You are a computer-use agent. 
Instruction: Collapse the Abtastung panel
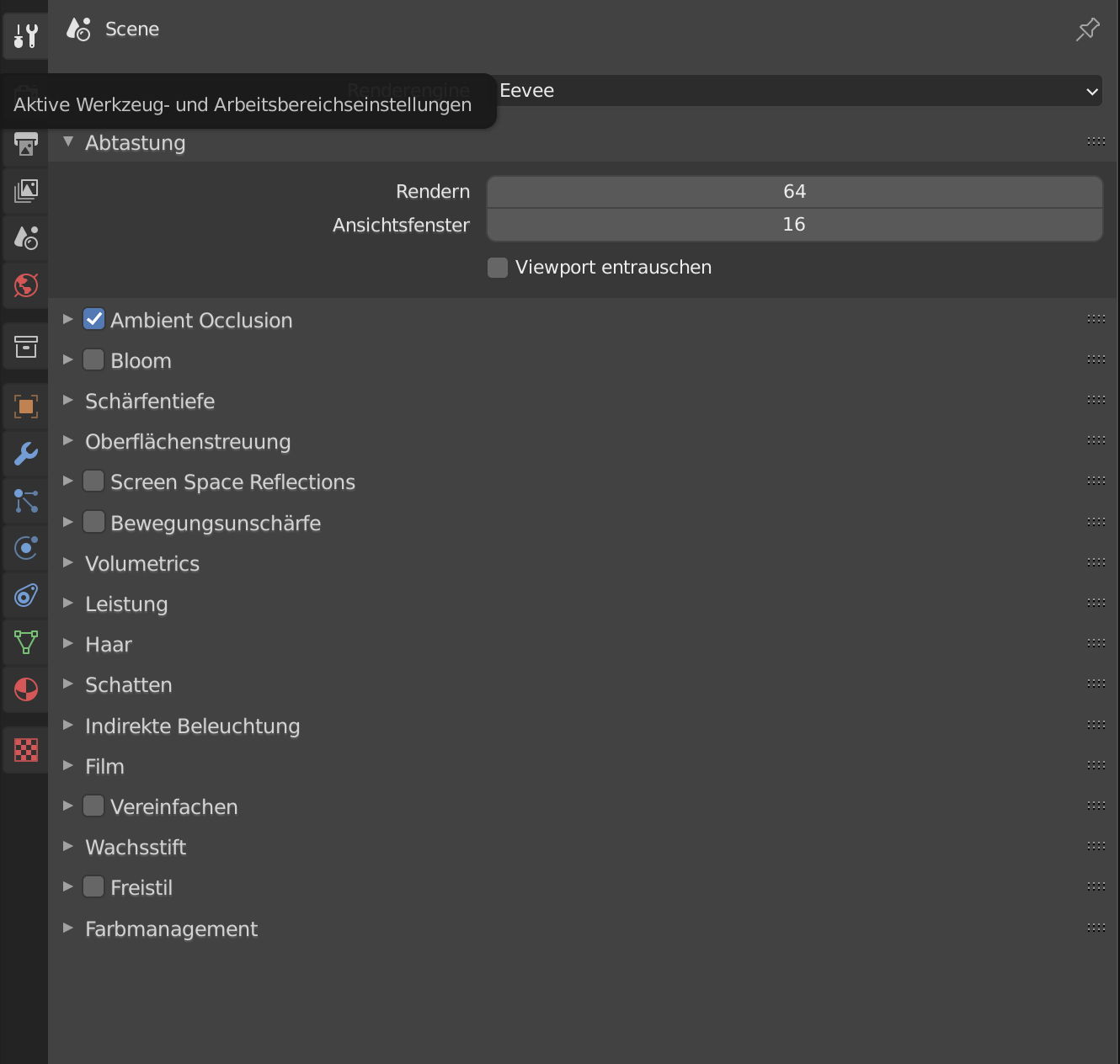(x=68, y=142)
